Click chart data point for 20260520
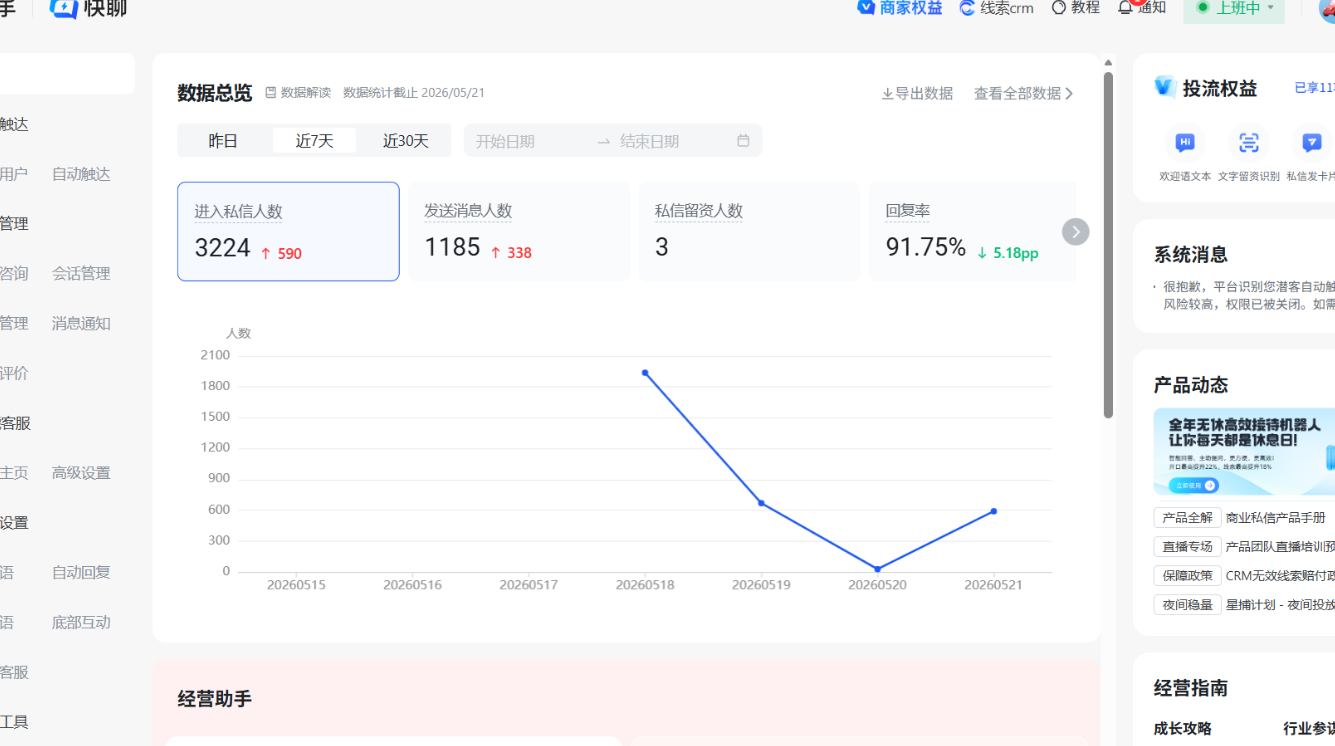Screen dimensions: 1335x746 (x=878, y=569)
